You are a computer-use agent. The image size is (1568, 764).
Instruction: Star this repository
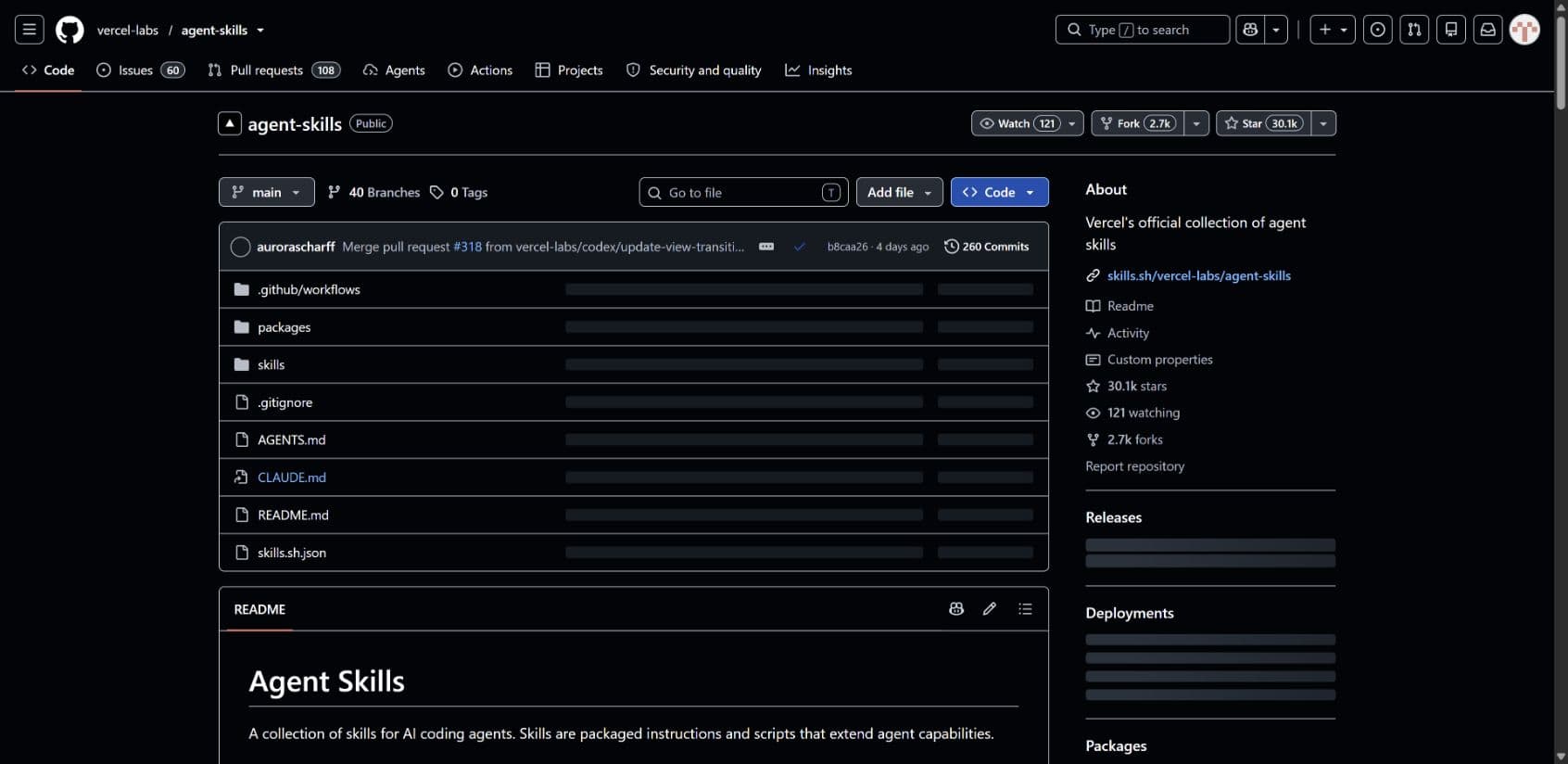pyautogui.click(x=1263, y=123)
